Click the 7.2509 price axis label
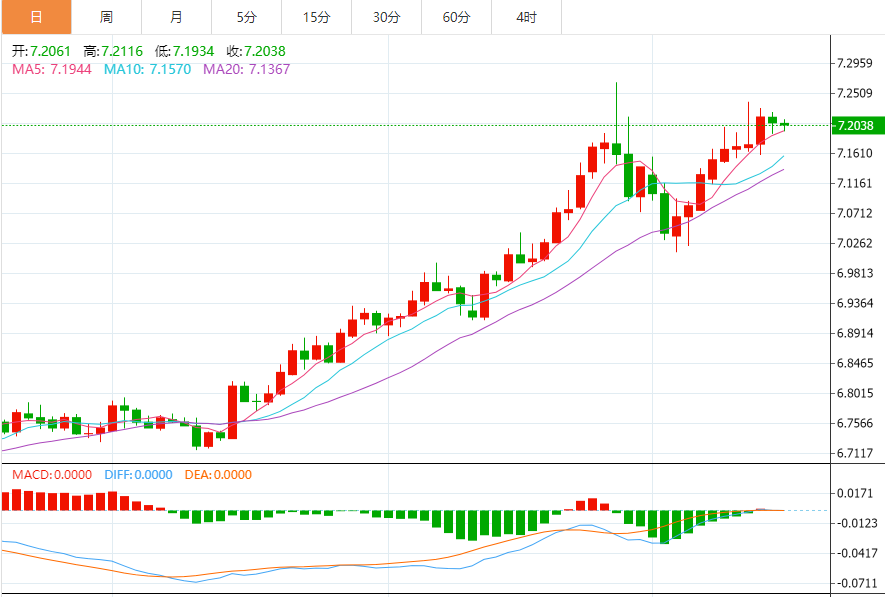The height and width of the screenshot is (597, 885). point(855,93)
